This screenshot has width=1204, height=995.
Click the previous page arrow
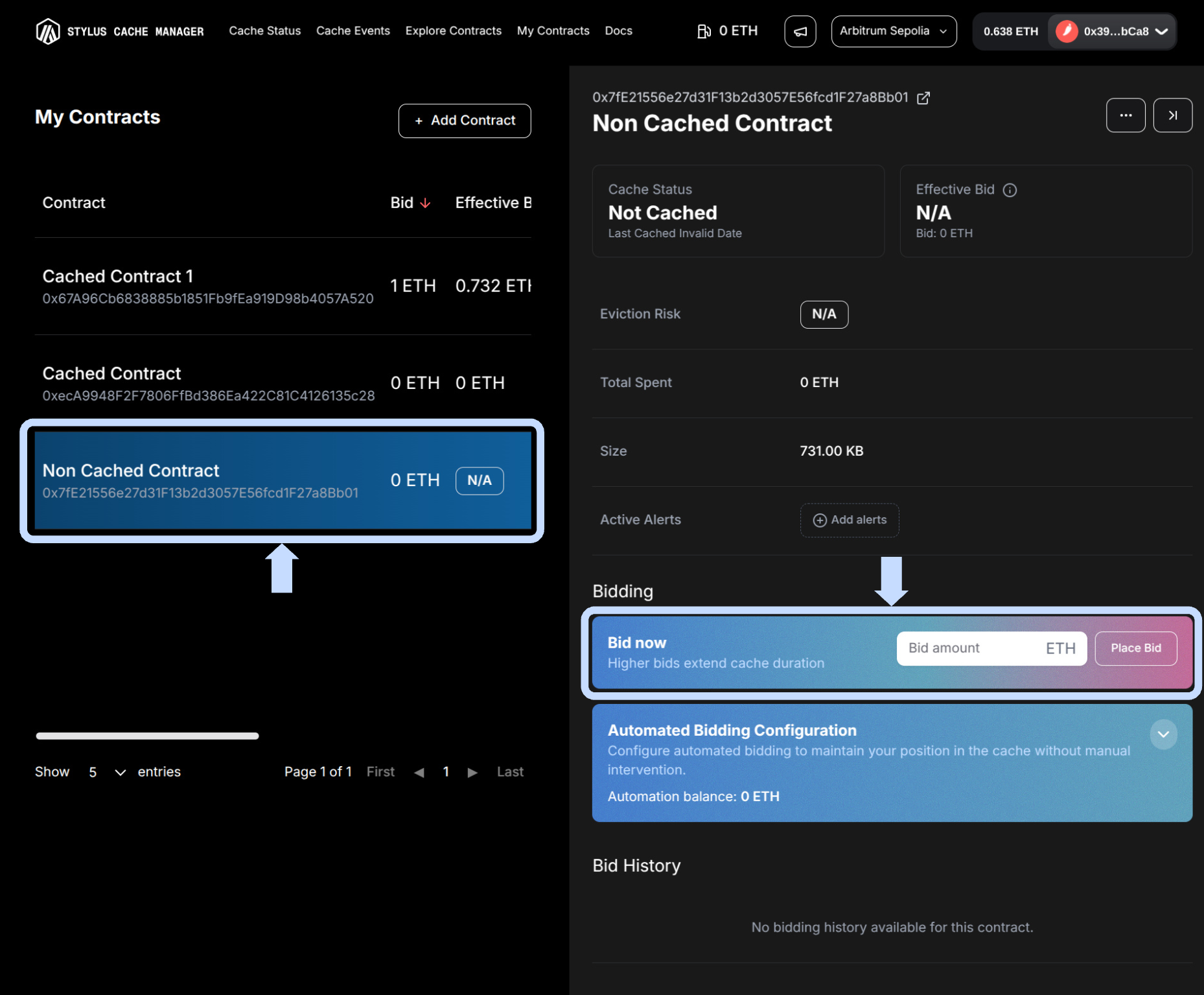point(419,772)
